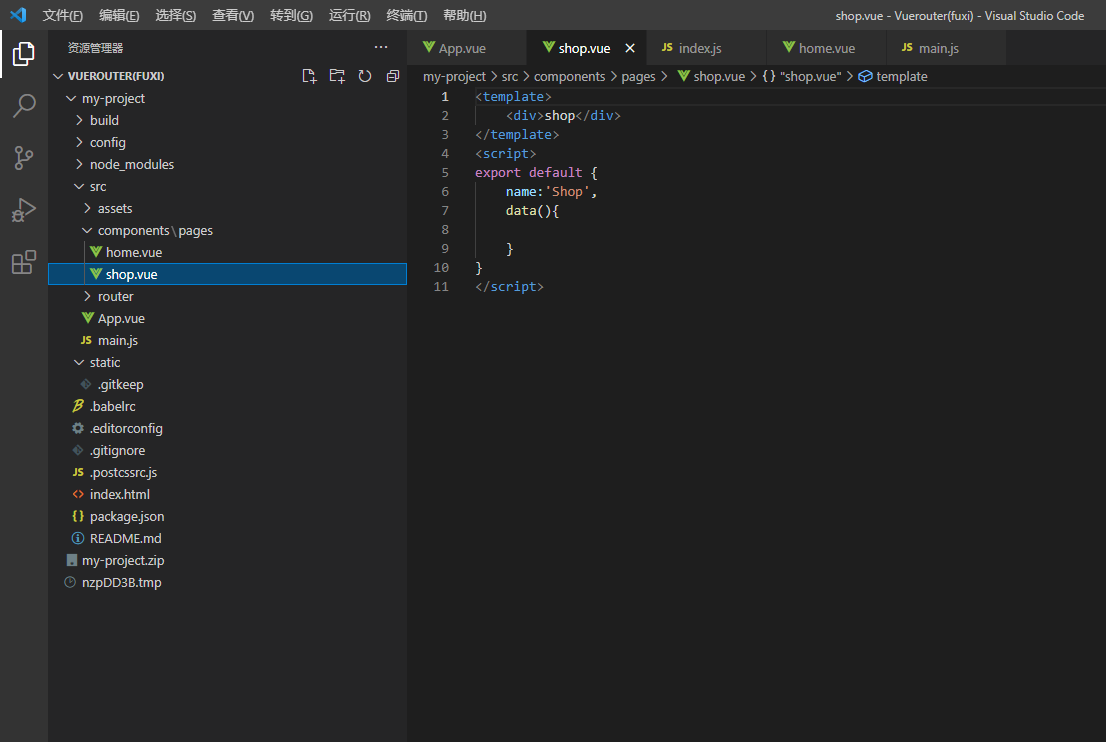Open the Explorer view in activity bar
The image size is (1106, 742).
[23, 54]
